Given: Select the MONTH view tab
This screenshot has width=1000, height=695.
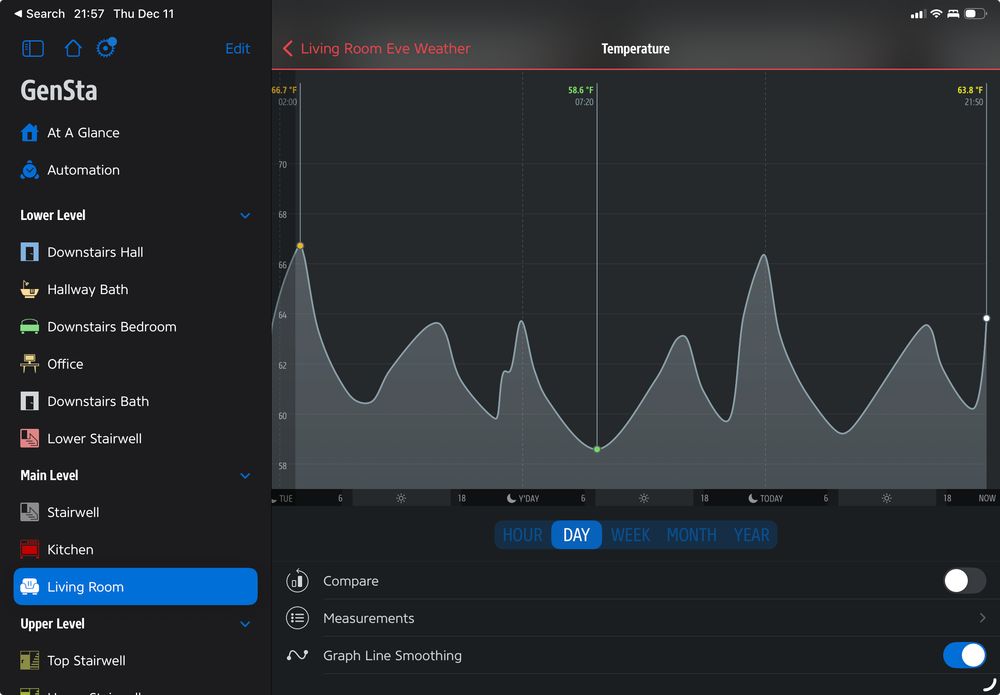Looking at the screenshot, I should click(691, 535).
